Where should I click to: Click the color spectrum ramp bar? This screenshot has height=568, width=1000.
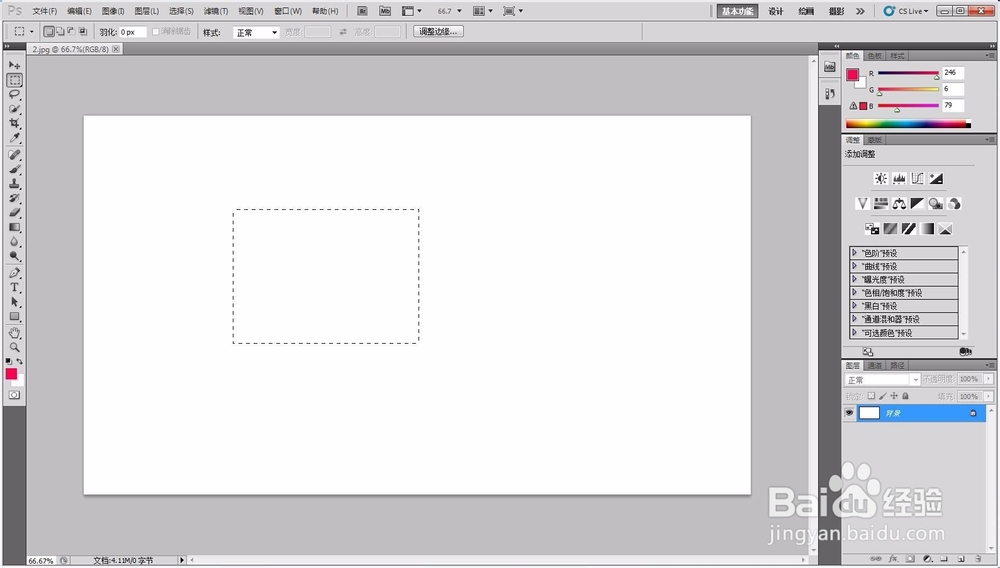(908, 124)
